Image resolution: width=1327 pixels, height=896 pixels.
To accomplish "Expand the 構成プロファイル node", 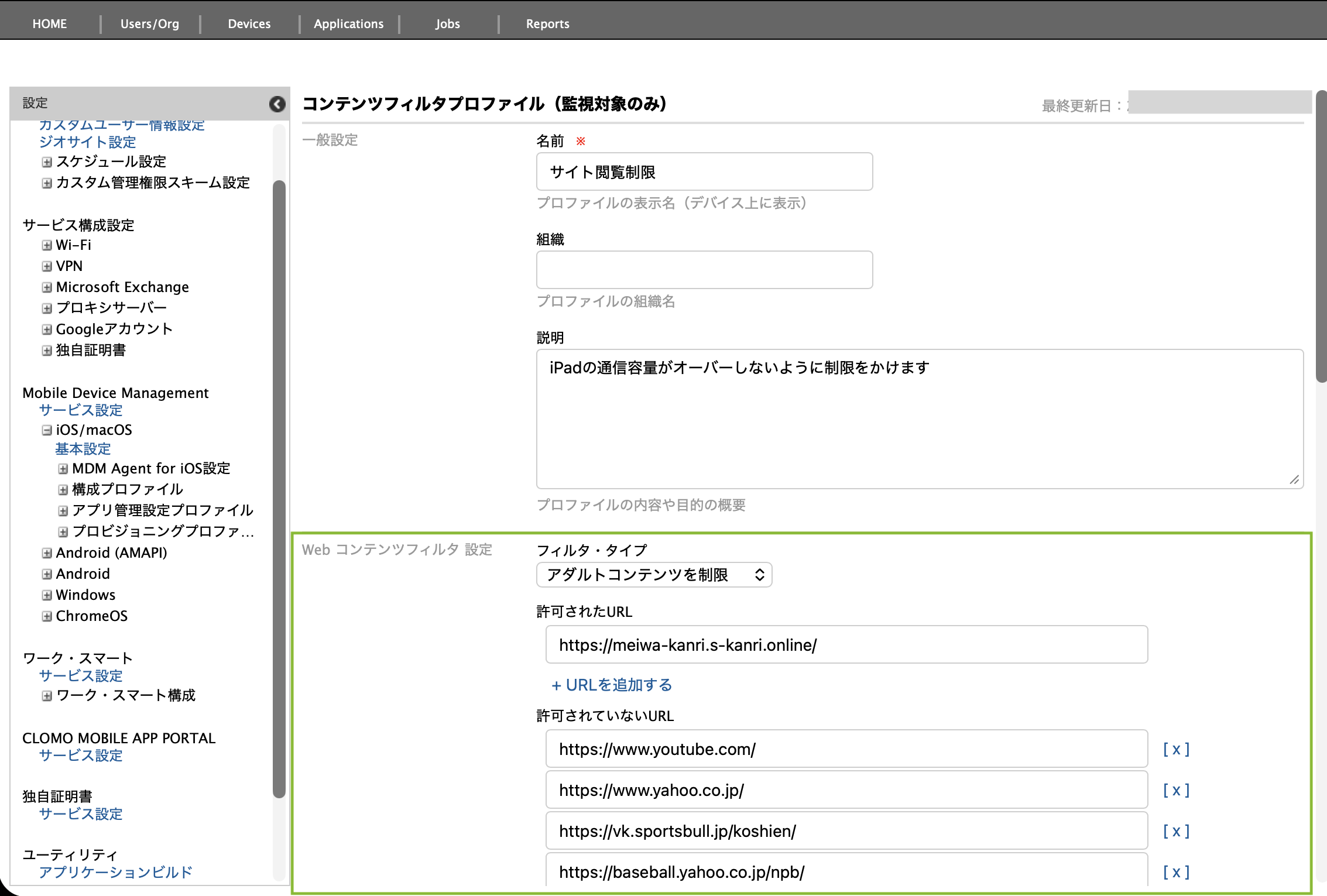I will pos(63,490).
